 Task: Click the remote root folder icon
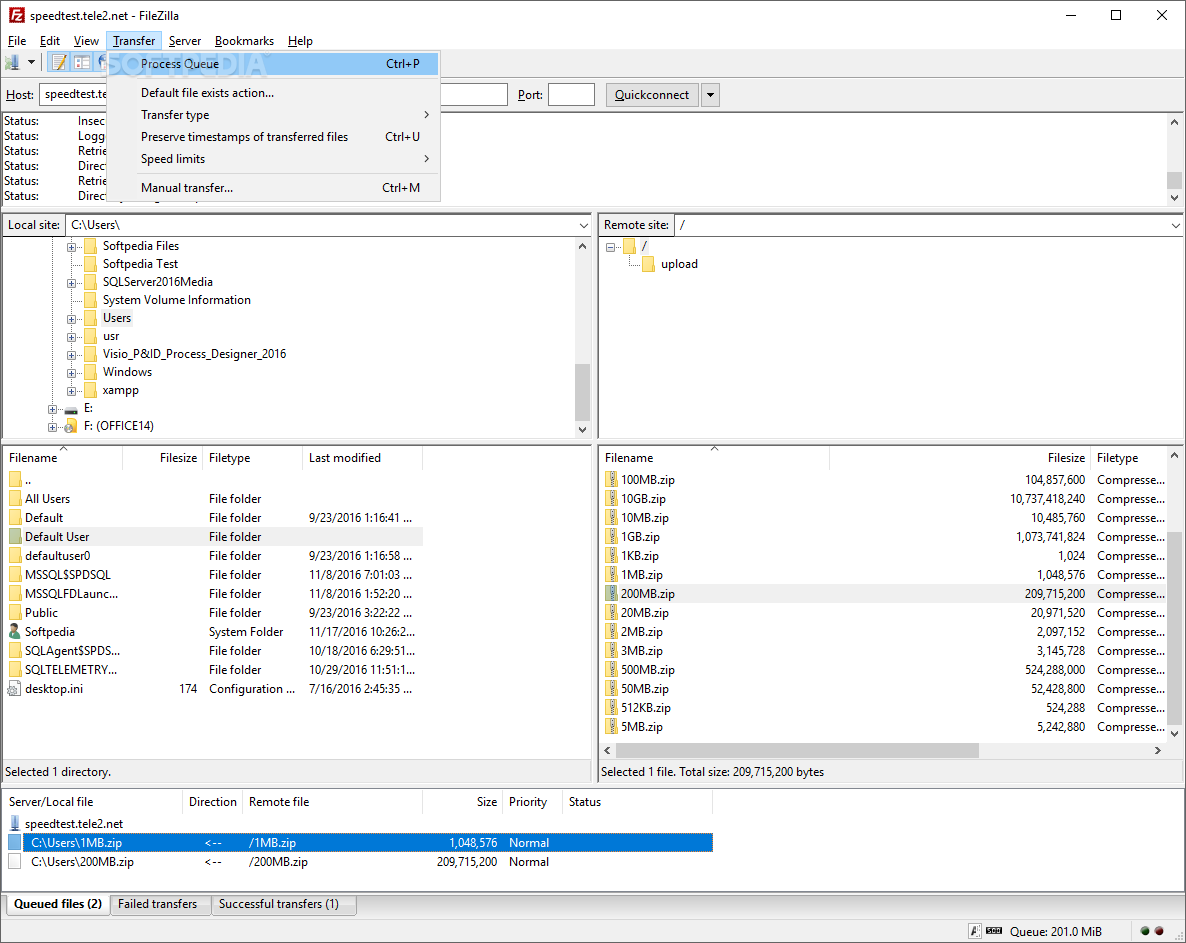pyautogui.click(x=629, y=246)
